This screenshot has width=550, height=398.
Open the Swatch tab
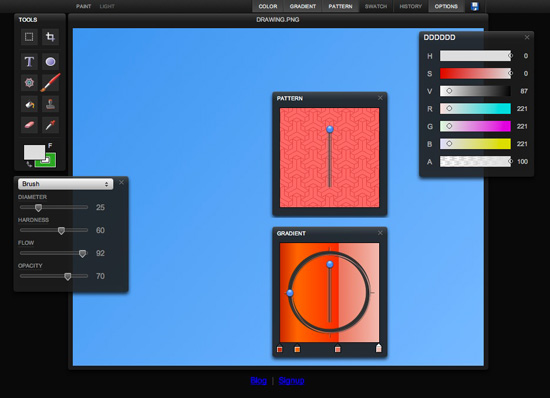376,6
